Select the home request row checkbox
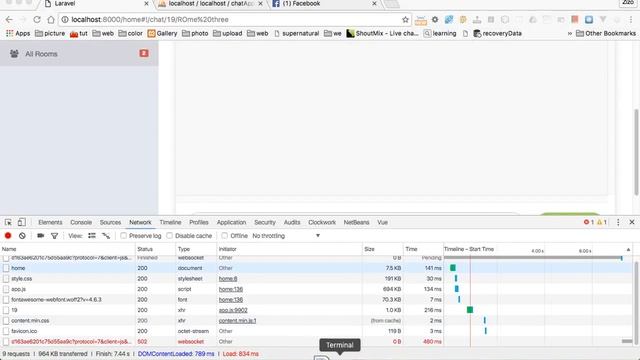This screenshot has height=360, width=640. (6, 268)
